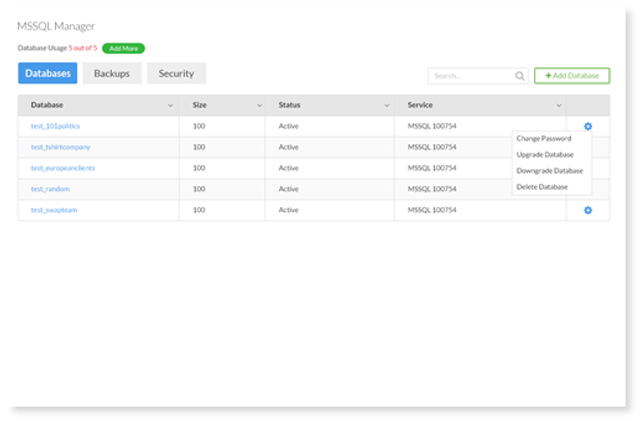Click the Database column header label
640x421 pixels.
point(47,105)
